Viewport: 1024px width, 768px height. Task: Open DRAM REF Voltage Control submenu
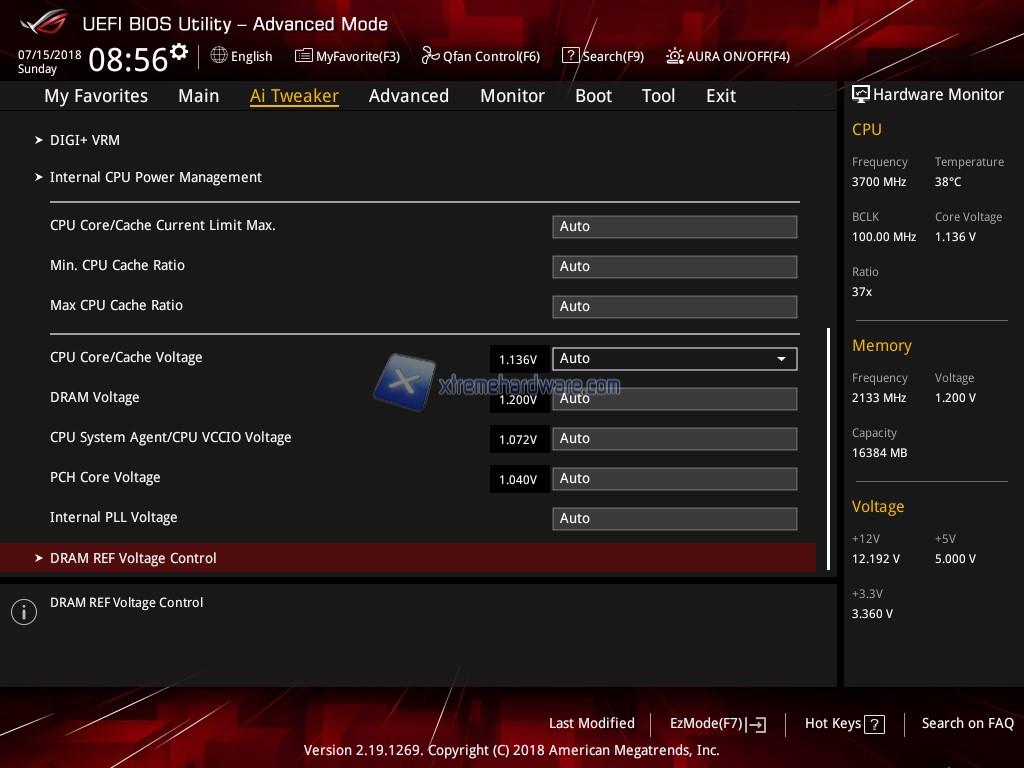click(133, 558)
